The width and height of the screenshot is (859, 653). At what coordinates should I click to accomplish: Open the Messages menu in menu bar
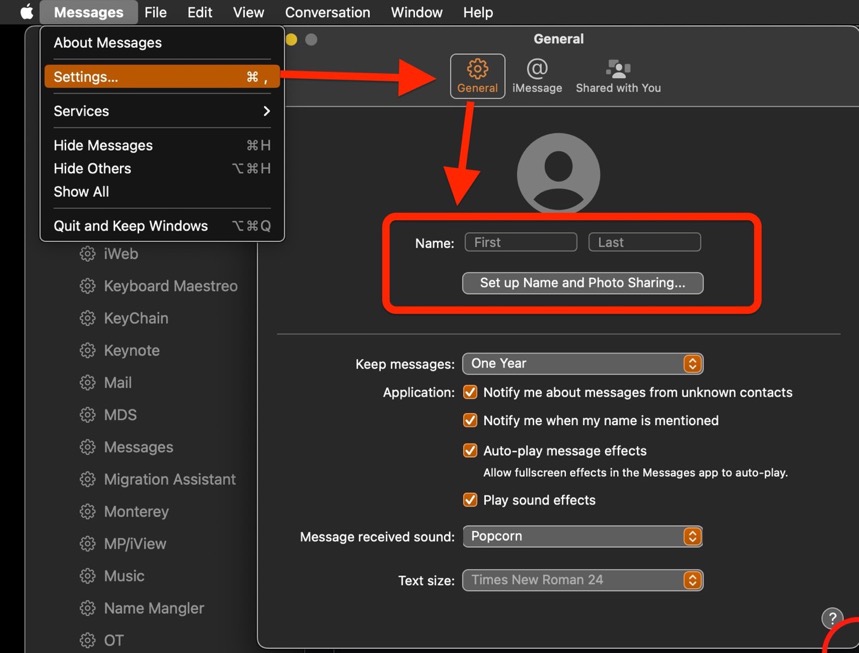(x=88, y=12)
